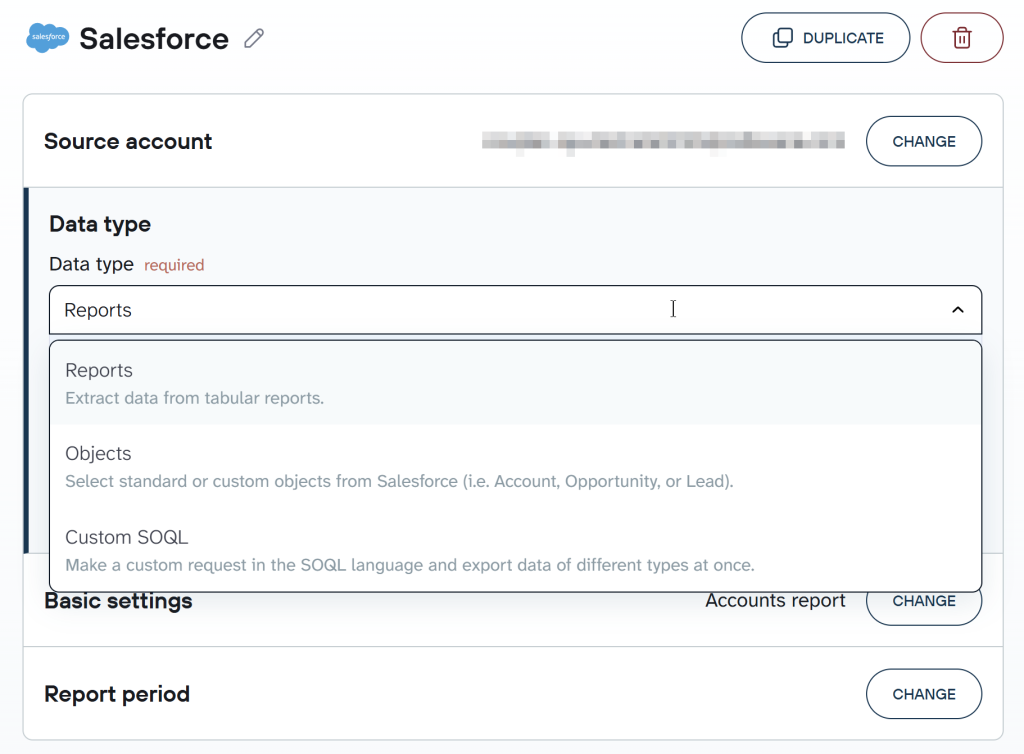Select the Reports option in the list
Viewport: 1024px width, 754px height.
tap(515, 384)
